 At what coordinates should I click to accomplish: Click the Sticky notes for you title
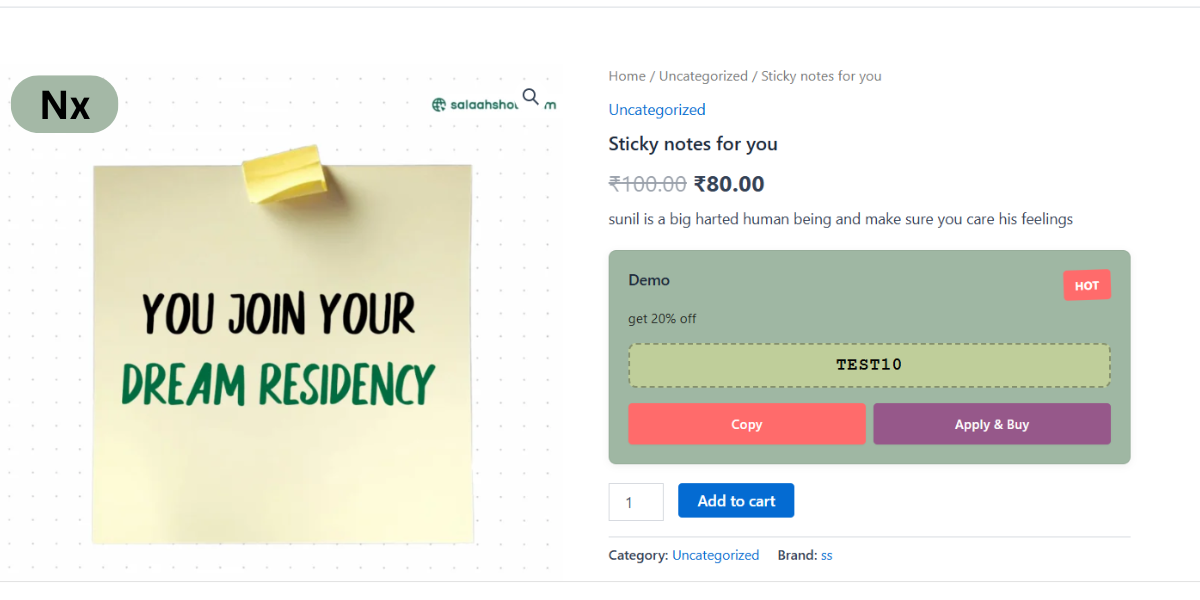coord(693,144)
